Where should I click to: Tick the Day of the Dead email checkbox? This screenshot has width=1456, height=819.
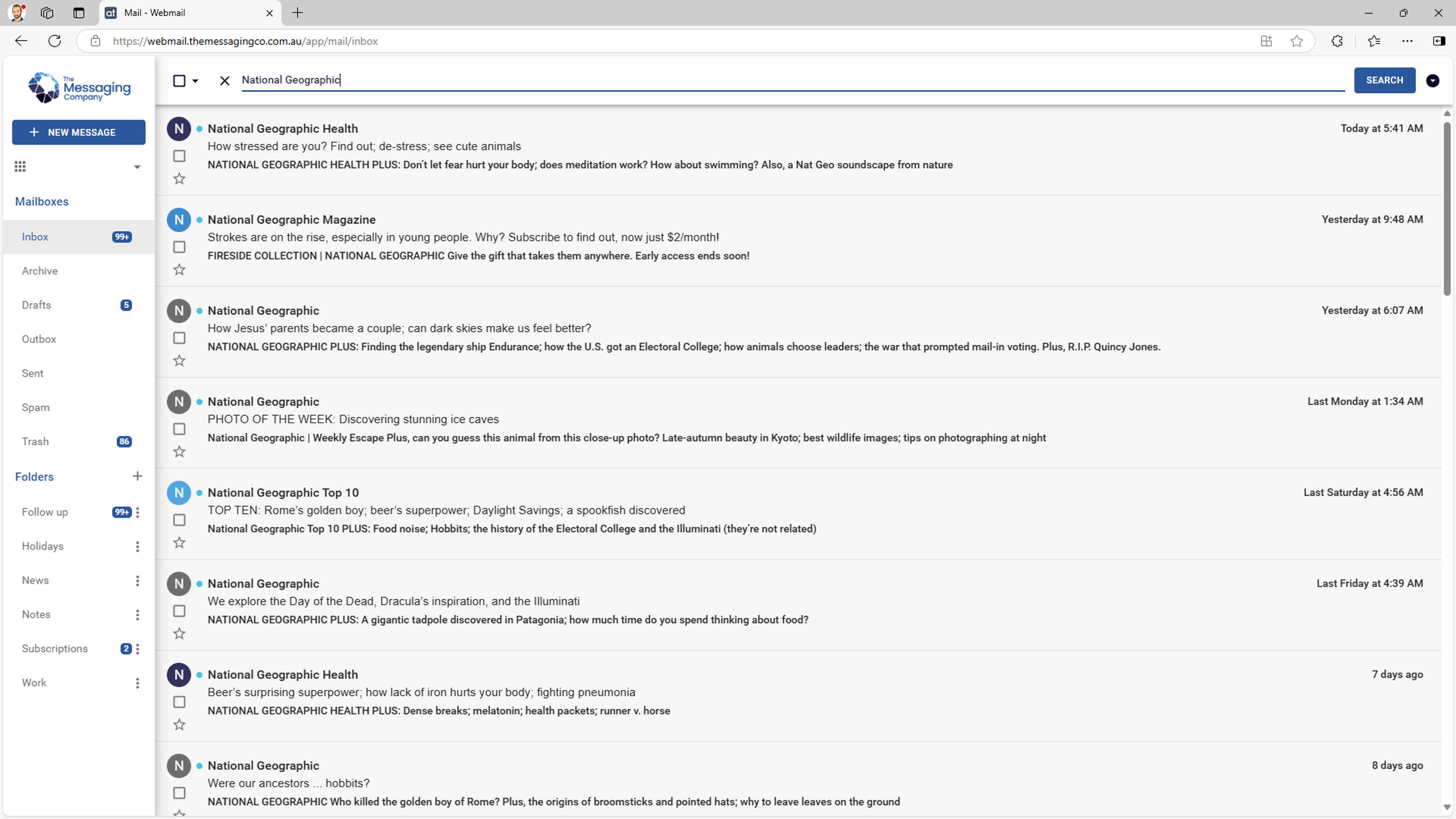179,611
